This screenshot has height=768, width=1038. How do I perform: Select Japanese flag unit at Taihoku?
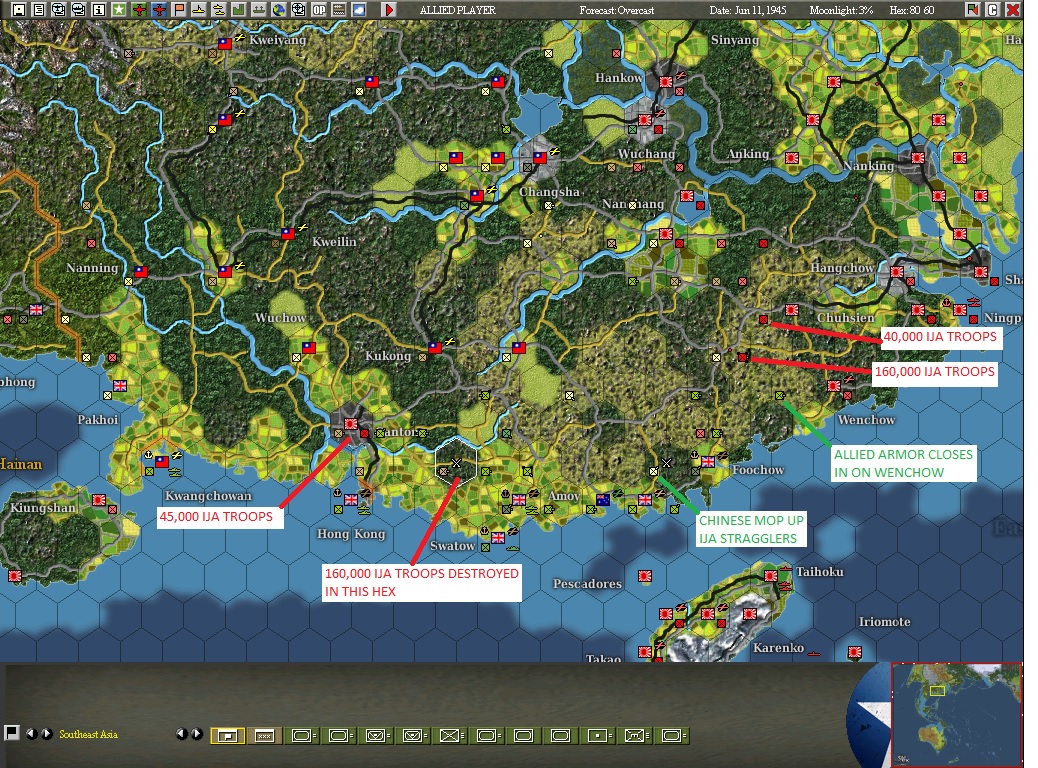pyautogui.click(x=771, y=576)
